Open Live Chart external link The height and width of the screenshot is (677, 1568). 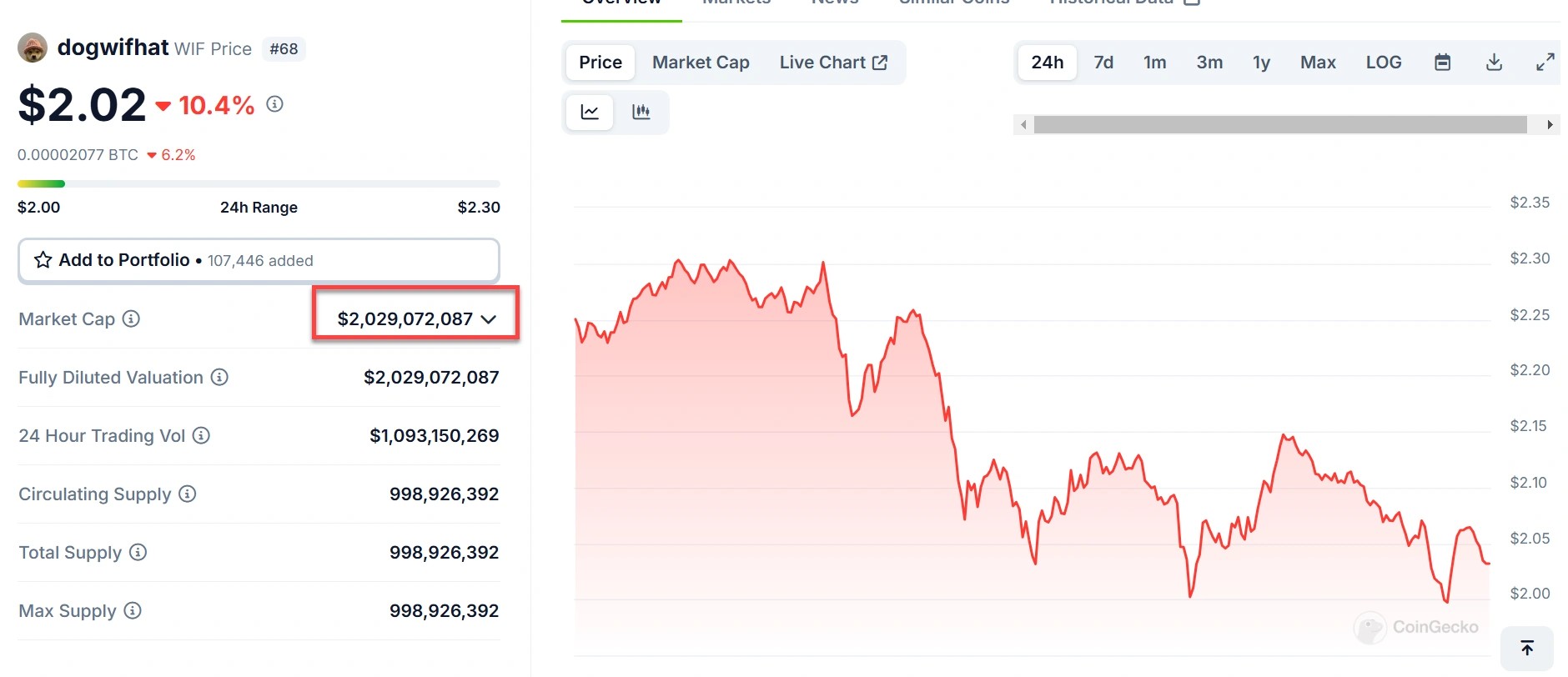[833, 63]
